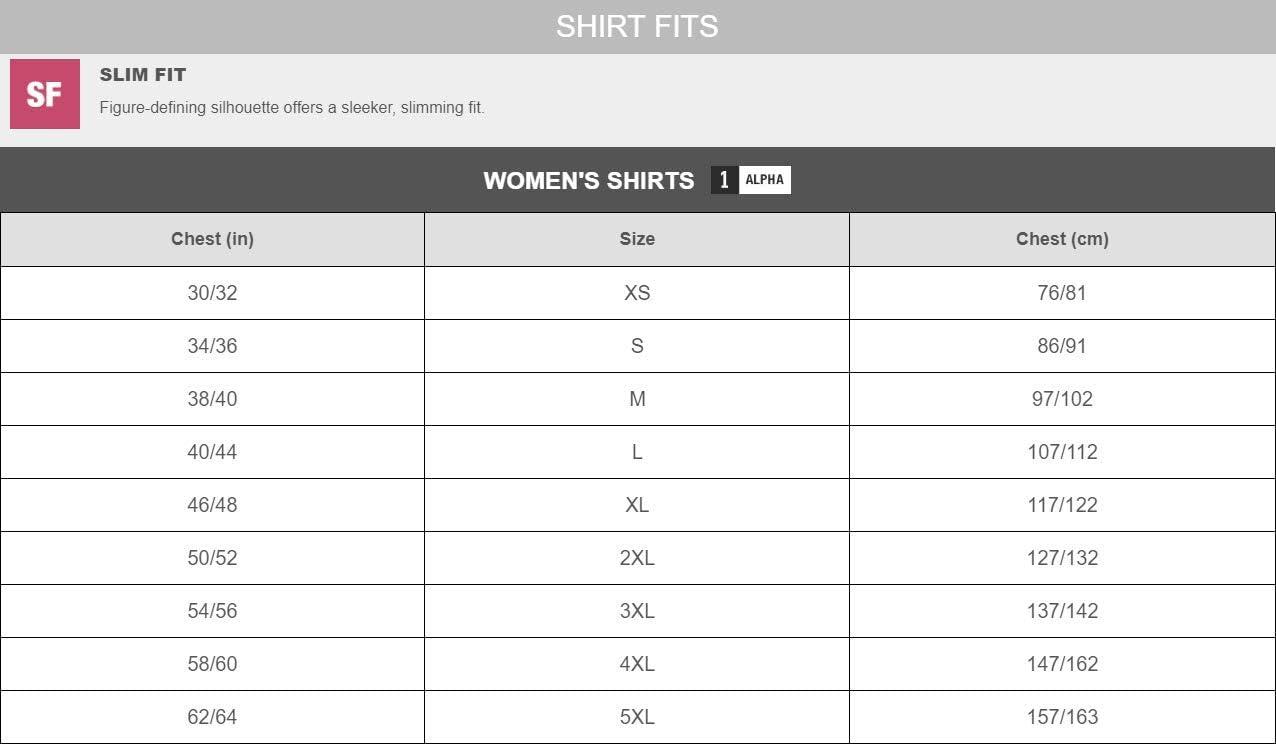The width and height of the screenshot is (1276, 744).
Task: Click the 5XL size cell
Action: pyautogui.click(x=637, y=717)
